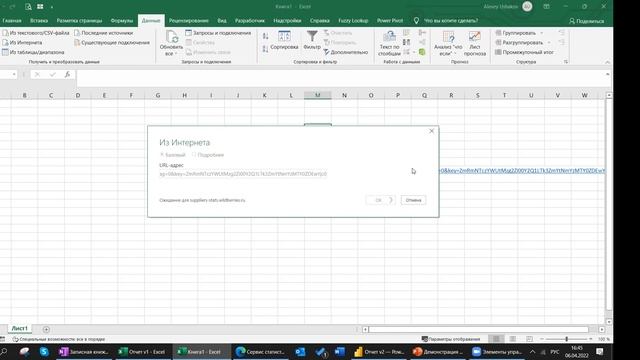Open Outline group dialog launcher
This screenshot has height=360, width=640.
tap(566, 62)
